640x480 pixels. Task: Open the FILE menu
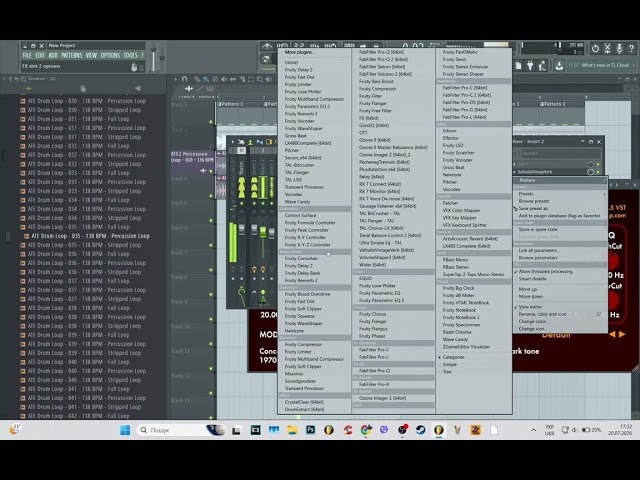(27, 55)
